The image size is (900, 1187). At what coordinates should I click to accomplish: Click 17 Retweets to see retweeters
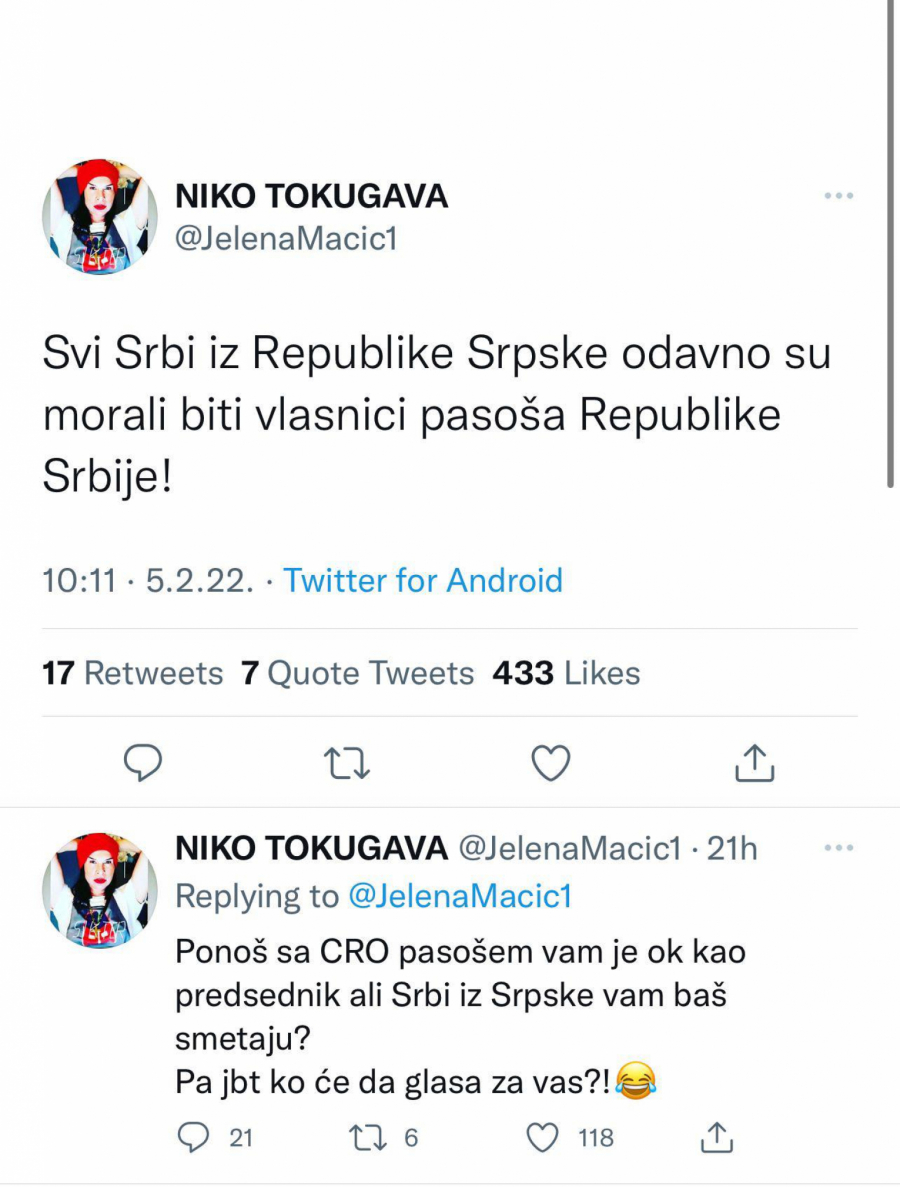coord(131,673)
